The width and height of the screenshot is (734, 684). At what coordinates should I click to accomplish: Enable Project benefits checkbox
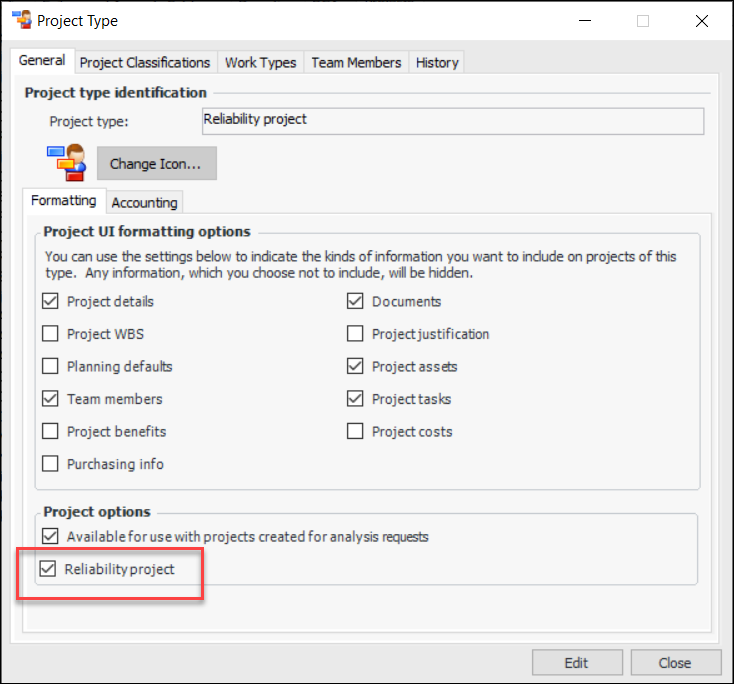coord(51,431)
